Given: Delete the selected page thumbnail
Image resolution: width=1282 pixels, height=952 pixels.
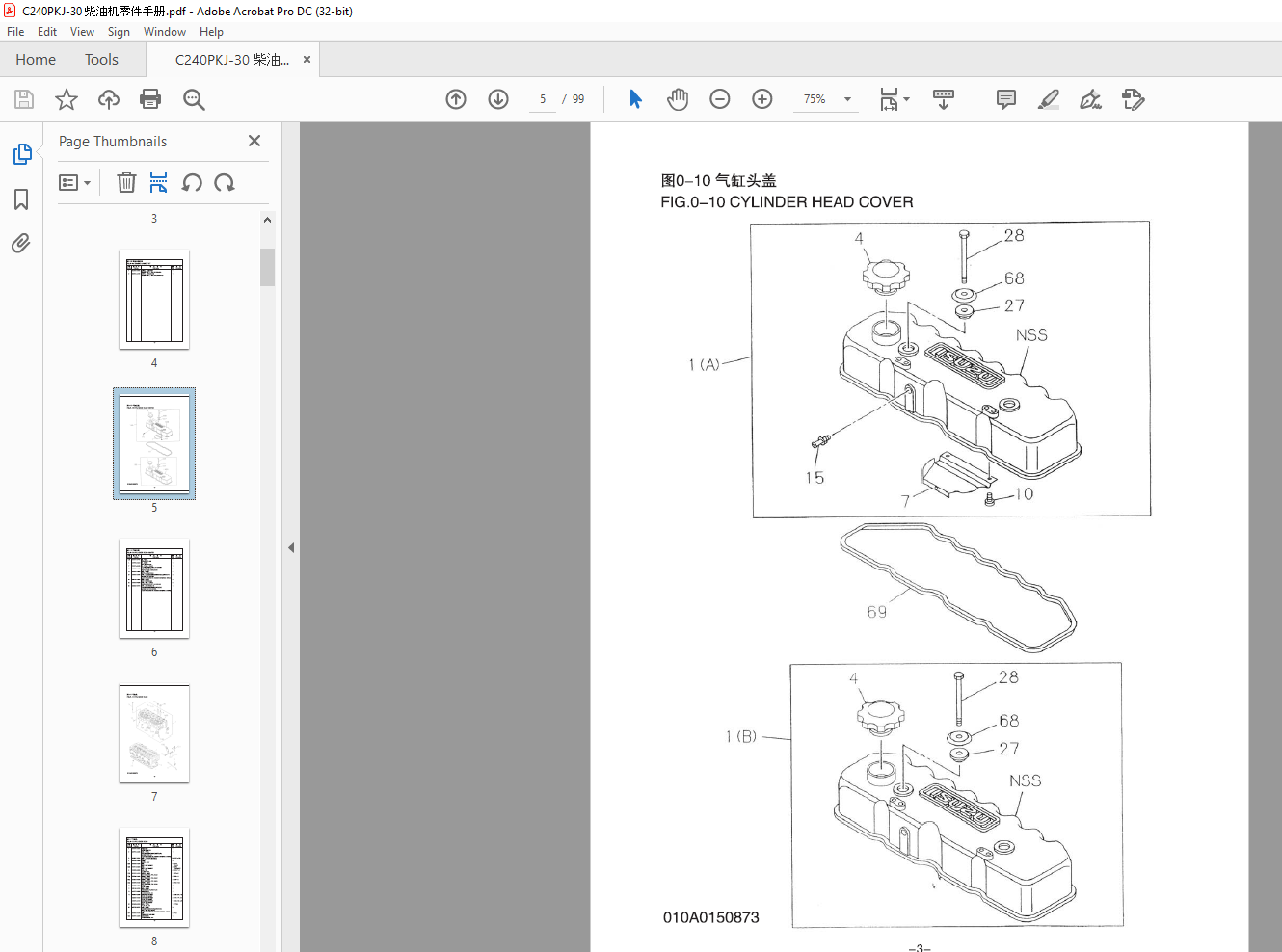Looking at the screenshot, I should click(x=126, y=182).
